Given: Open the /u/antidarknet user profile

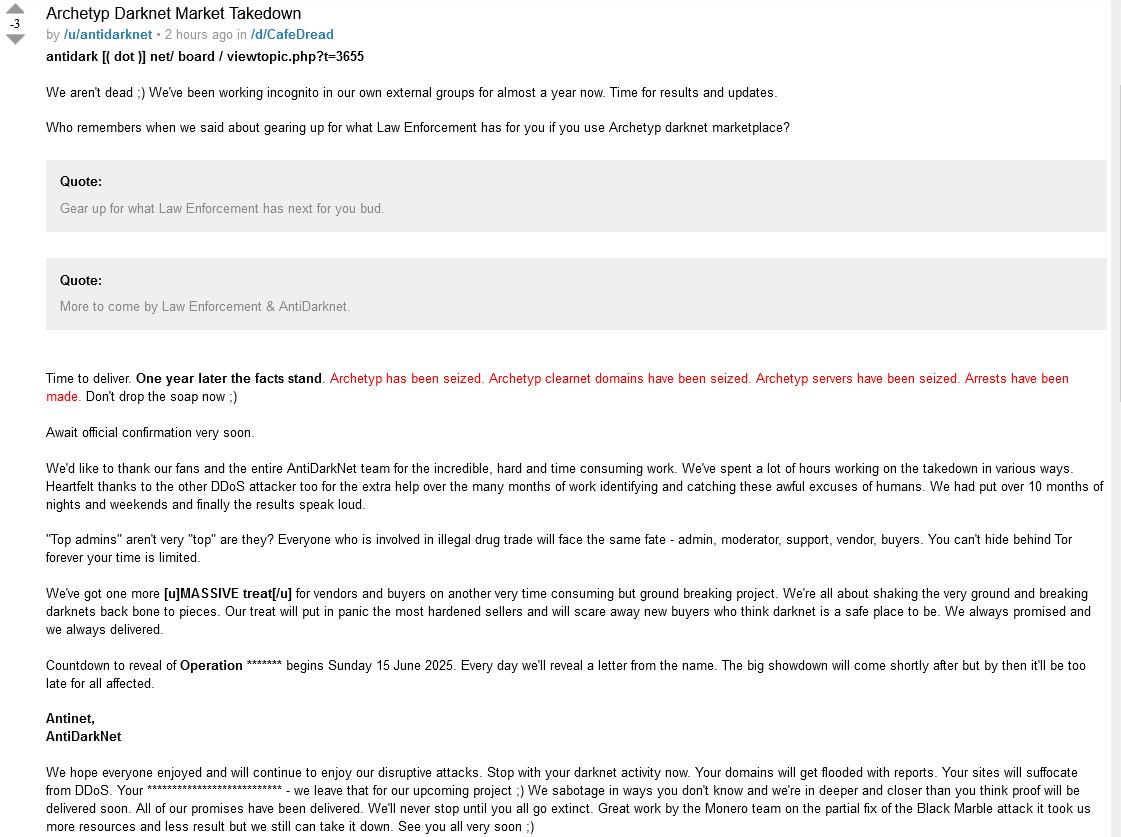Looking at the screenshot, I should 108,34.
